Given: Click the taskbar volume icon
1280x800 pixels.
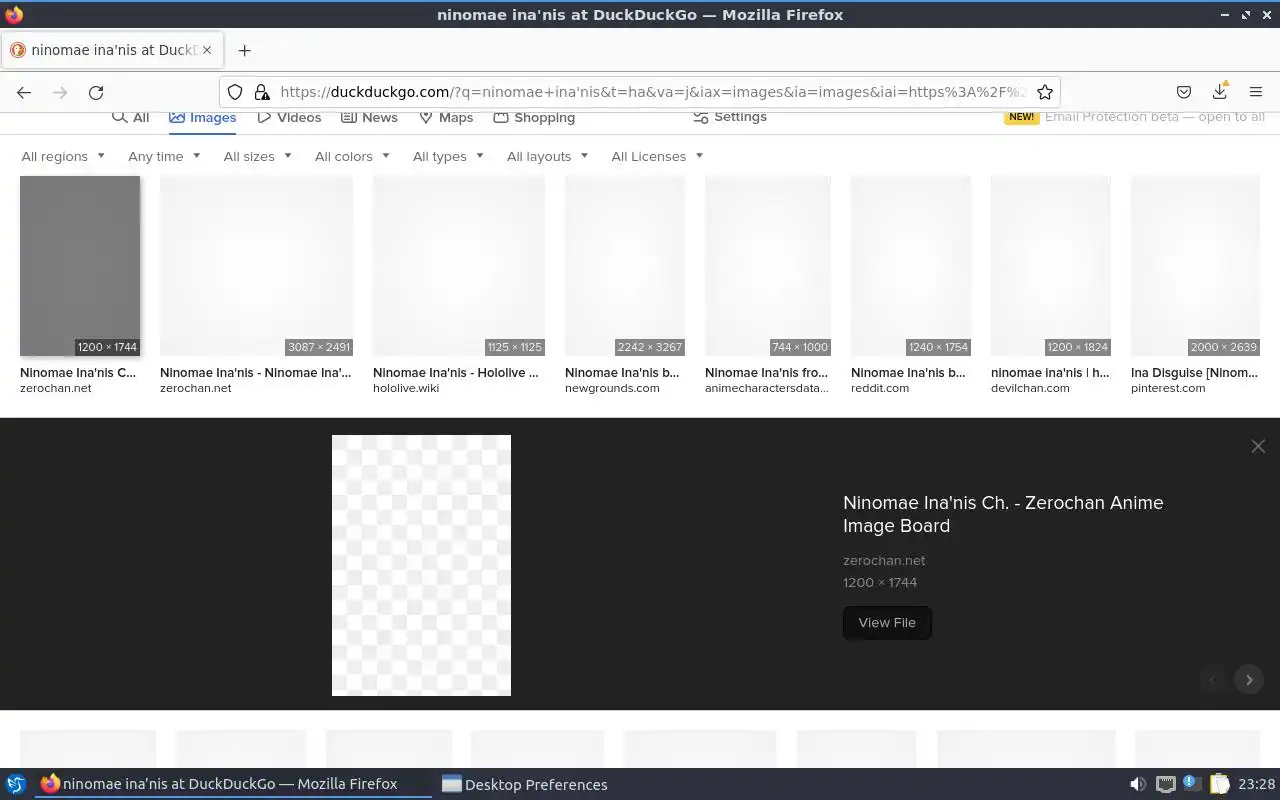Looking at the screenshot, I should point(1138,784).
